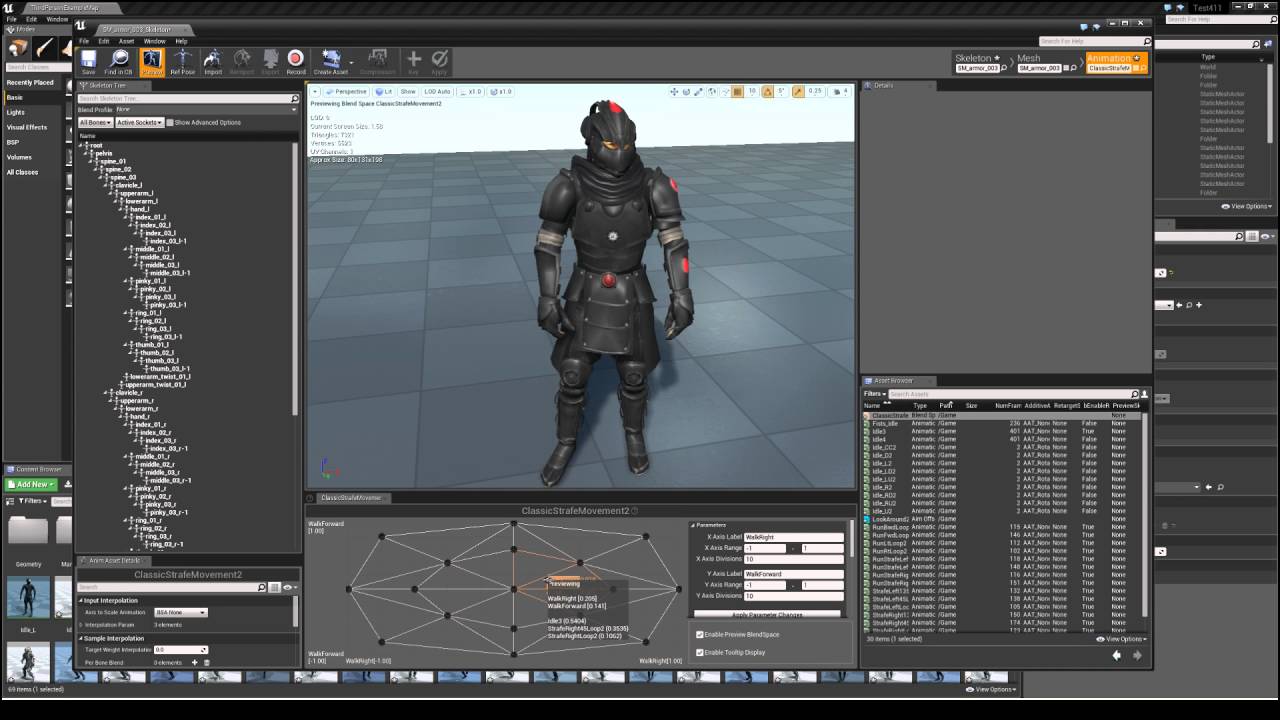The width and height of the screenshot is (1280, 720).
Task: Click the X Axis Label input field
Action: pos(793,537)
